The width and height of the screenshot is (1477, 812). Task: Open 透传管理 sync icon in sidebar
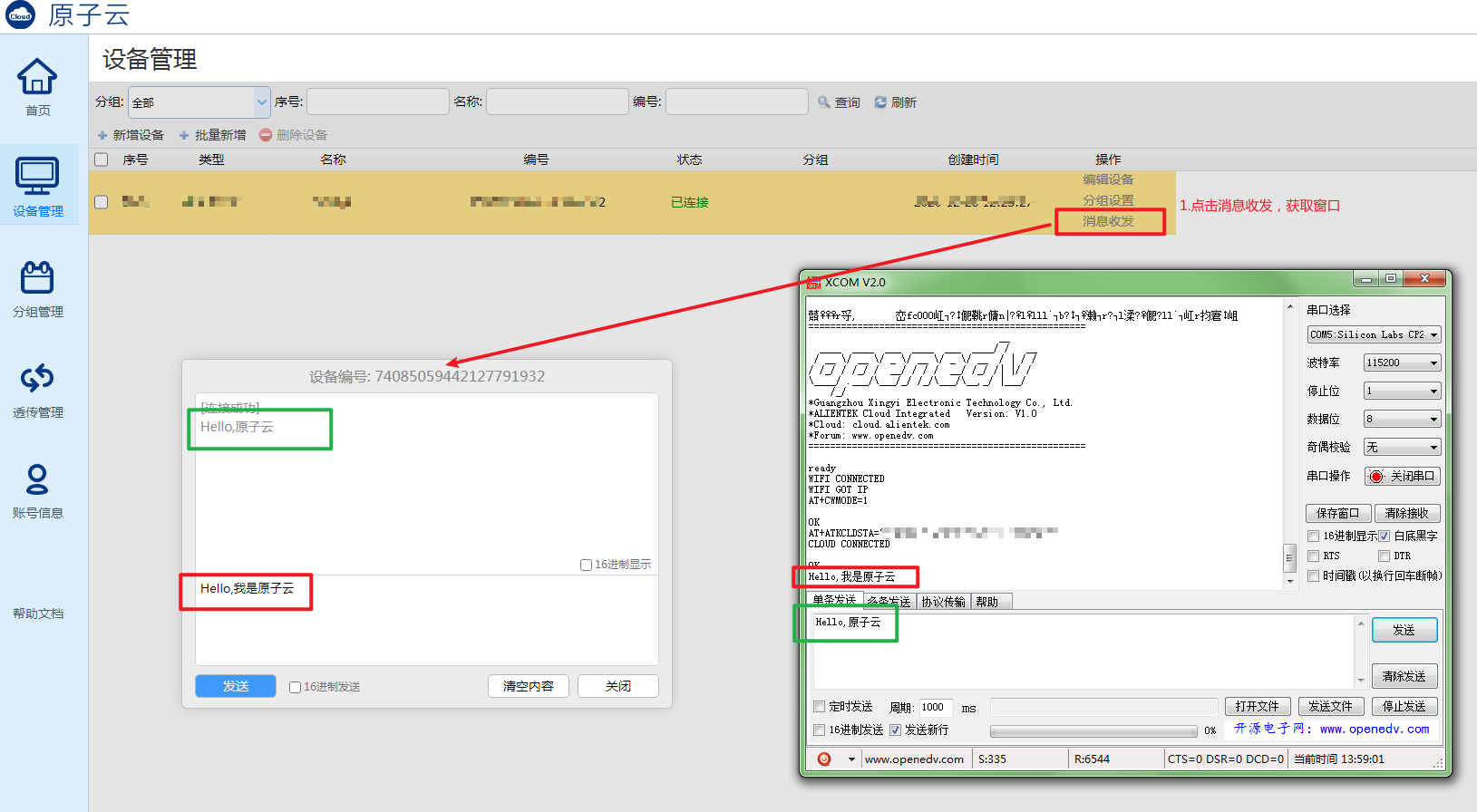(37, 378)
